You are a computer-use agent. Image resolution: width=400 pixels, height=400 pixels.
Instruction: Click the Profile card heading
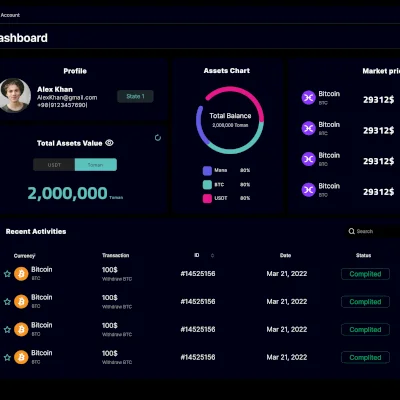click(x=75, y=71)
